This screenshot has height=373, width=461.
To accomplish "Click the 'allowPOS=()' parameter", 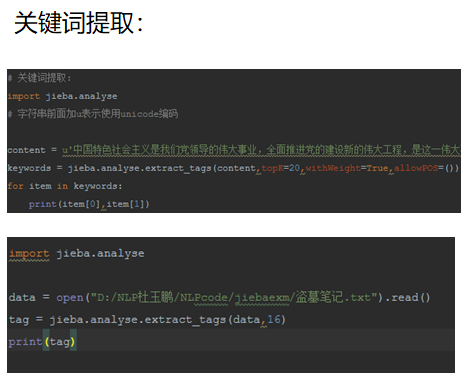I will pyautogui.click(x=426, y=168).
